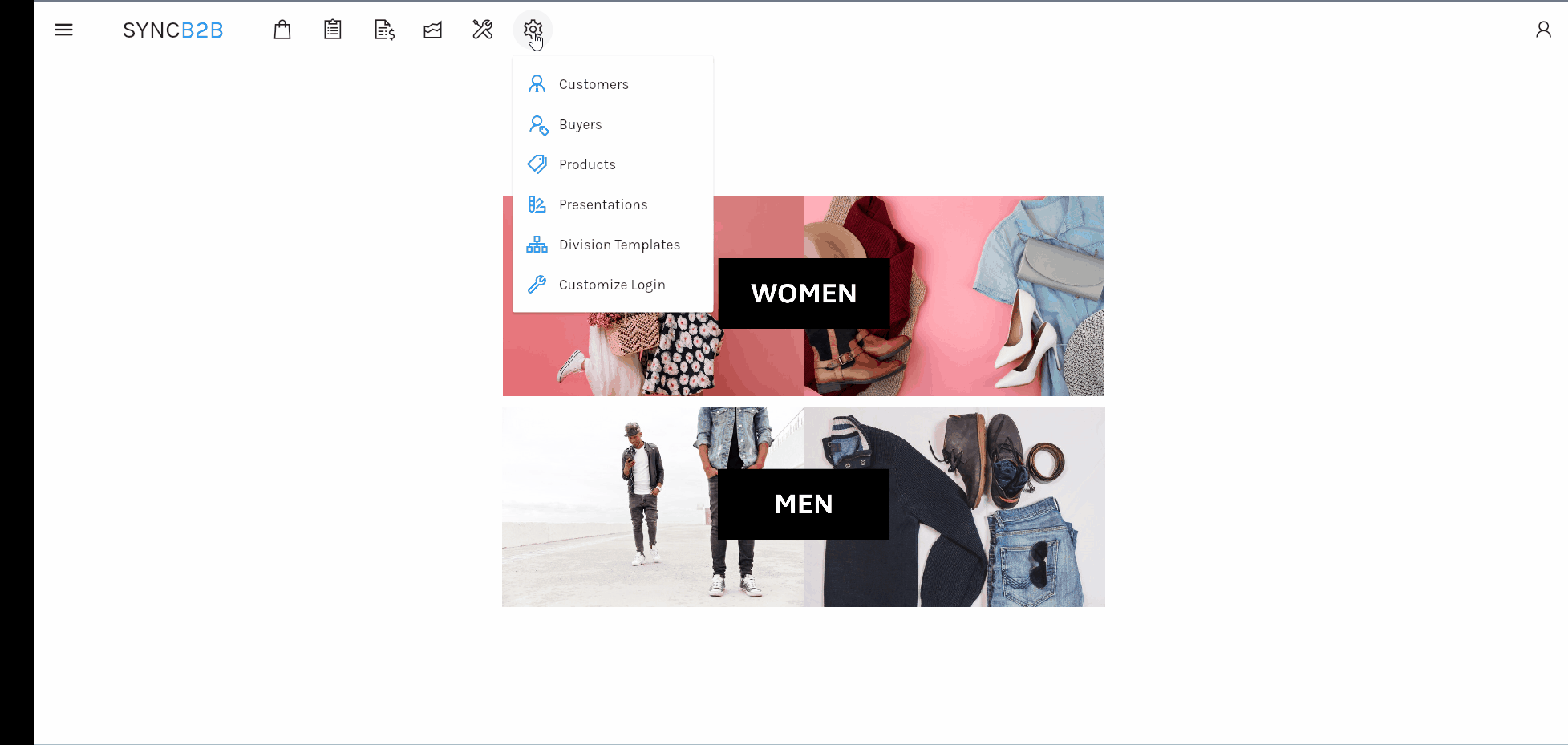Select Customize Login menu entry
This screenshot has height=745, width=1568.
coord(613,285)
